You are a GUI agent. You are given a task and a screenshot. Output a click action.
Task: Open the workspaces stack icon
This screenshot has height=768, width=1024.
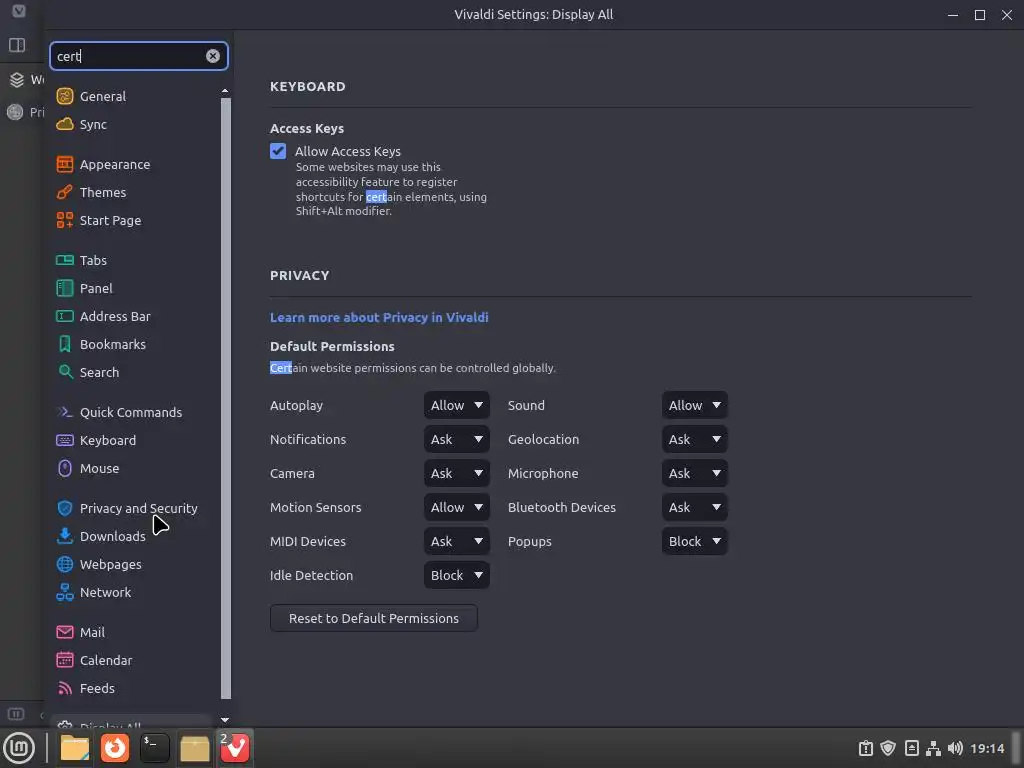pos(17,80)
